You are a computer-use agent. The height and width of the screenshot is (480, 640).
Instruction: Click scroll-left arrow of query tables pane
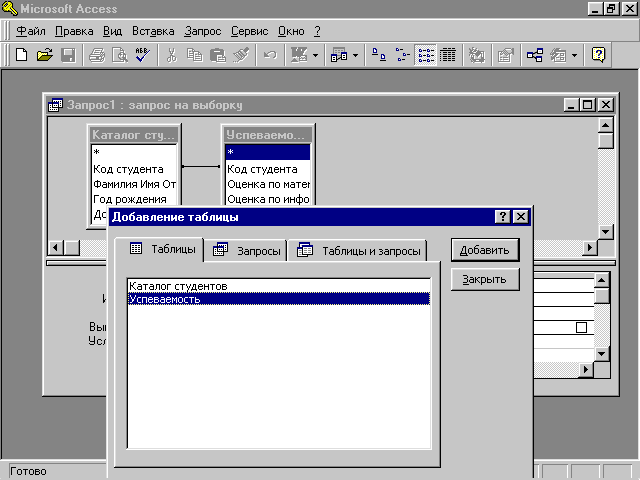(x=56, y=247)
